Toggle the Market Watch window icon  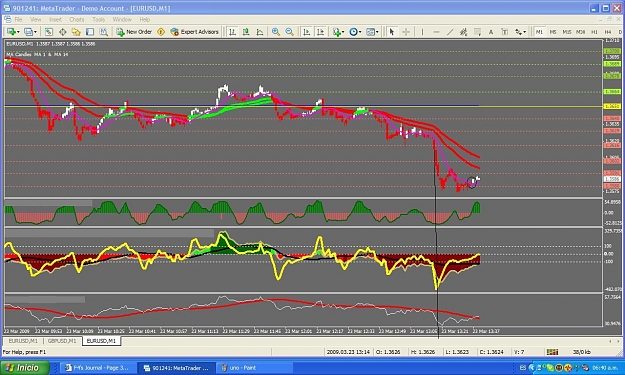pos(49,31)
